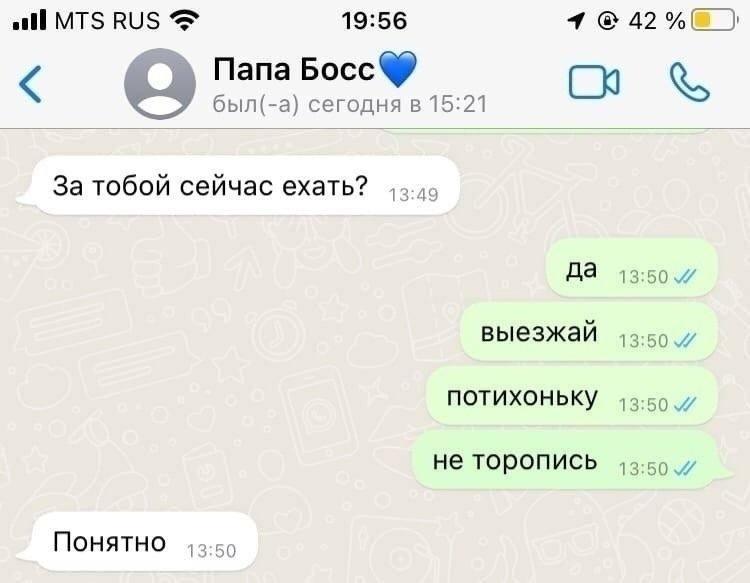The height and width of the screenshot is (583, 750).
Task: Open the contact's profile avatar picture
Action: pos(160,84)
